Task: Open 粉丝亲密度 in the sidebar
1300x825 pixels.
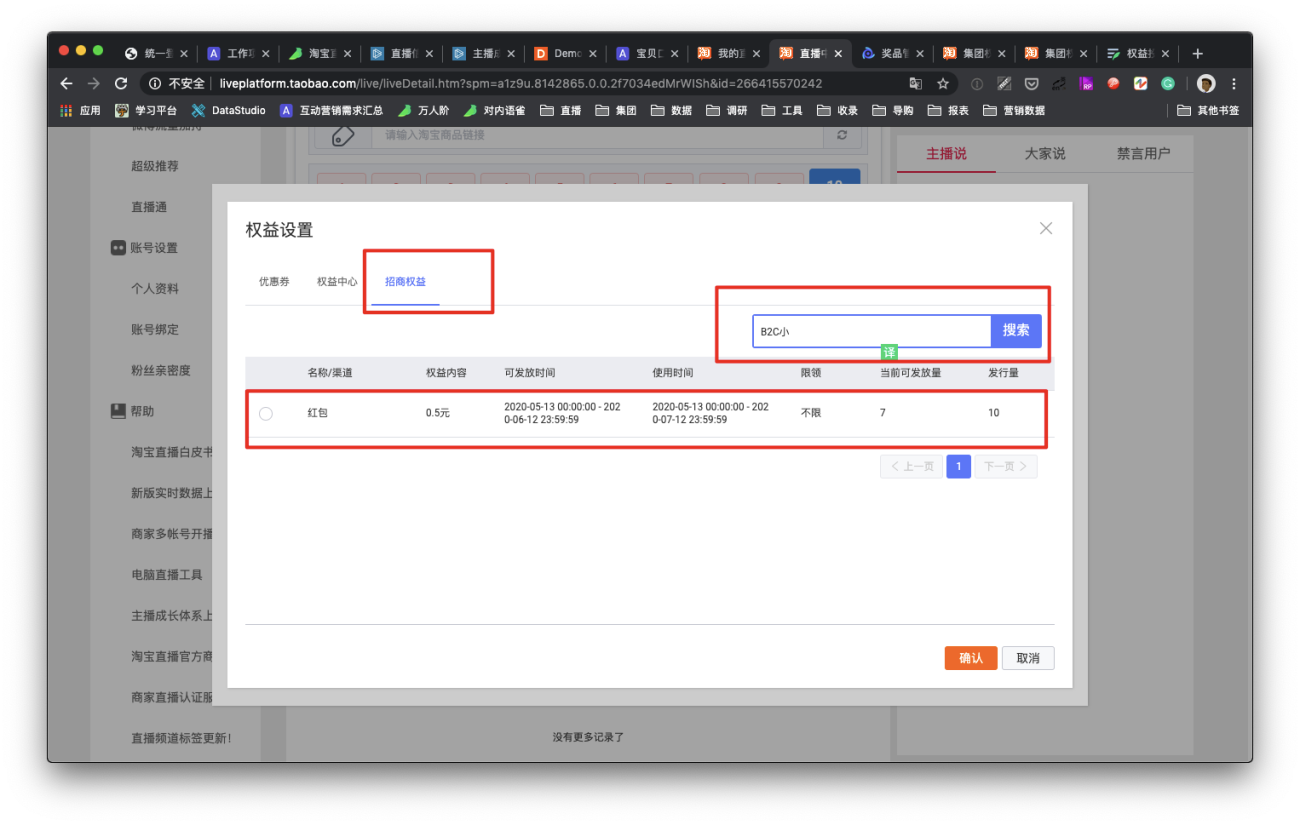Action: pyautogui.click(x=161, y=370)
